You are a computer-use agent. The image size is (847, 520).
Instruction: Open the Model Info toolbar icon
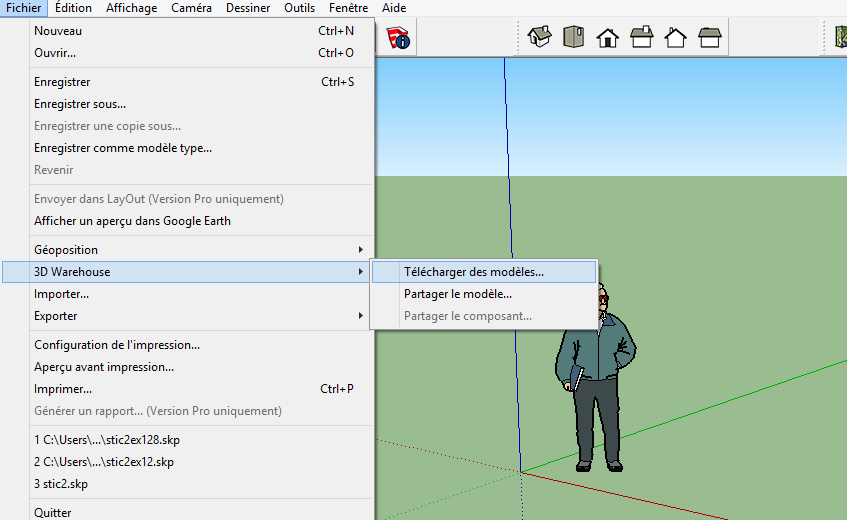pos(398,38)
